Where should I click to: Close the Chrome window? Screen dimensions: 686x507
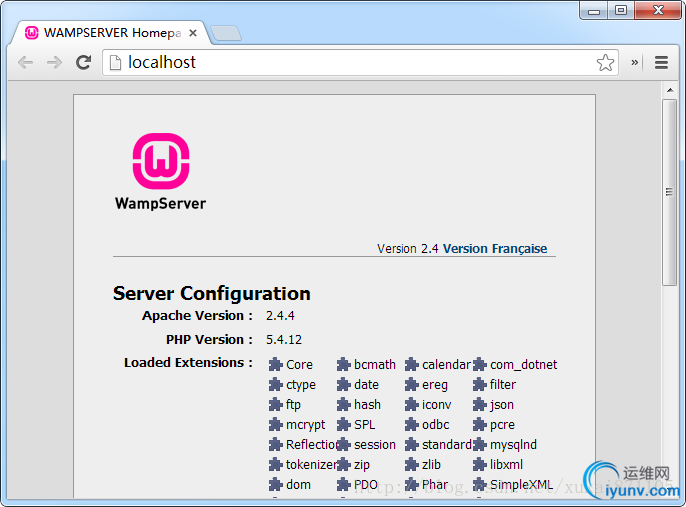tap(658, 10)
